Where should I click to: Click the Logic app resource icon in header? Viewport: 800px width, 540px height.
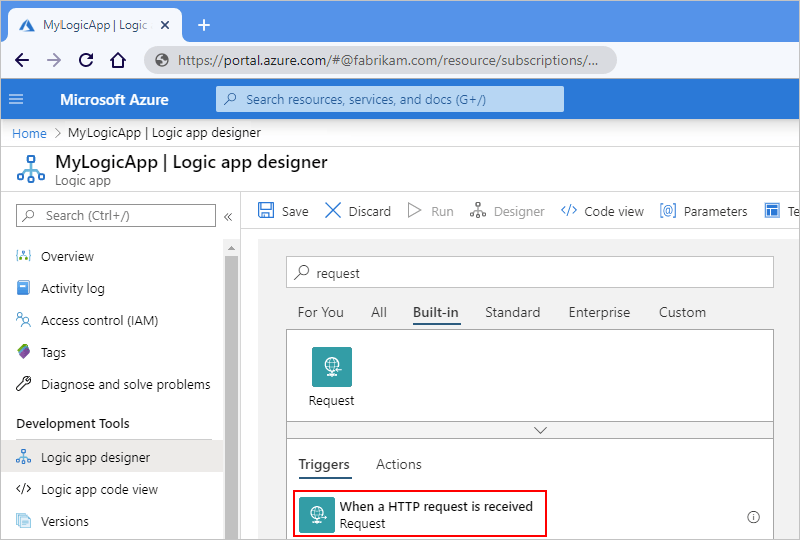[x=31, y=169]
